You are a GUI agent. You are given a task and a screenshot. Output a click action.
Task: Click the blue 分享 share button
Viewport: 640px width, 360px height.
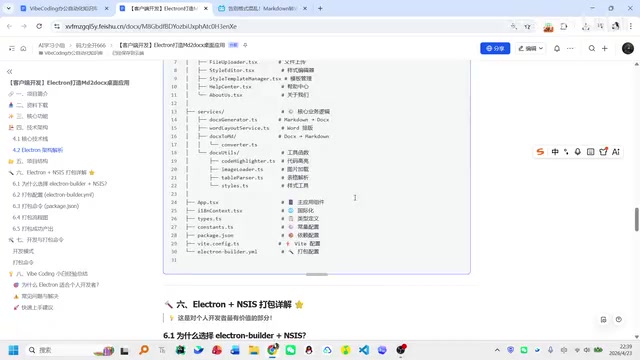[x=495, y=48]
